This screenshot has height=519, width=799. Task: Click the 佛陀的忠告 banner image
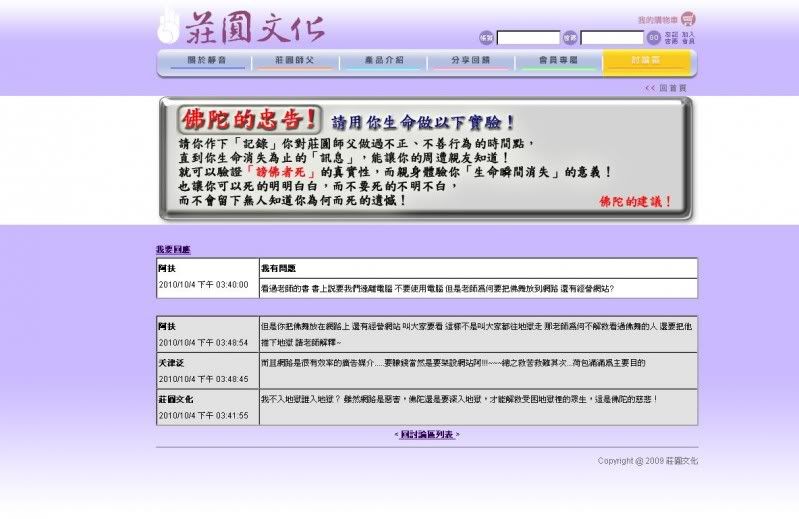(x=426, y=159)
